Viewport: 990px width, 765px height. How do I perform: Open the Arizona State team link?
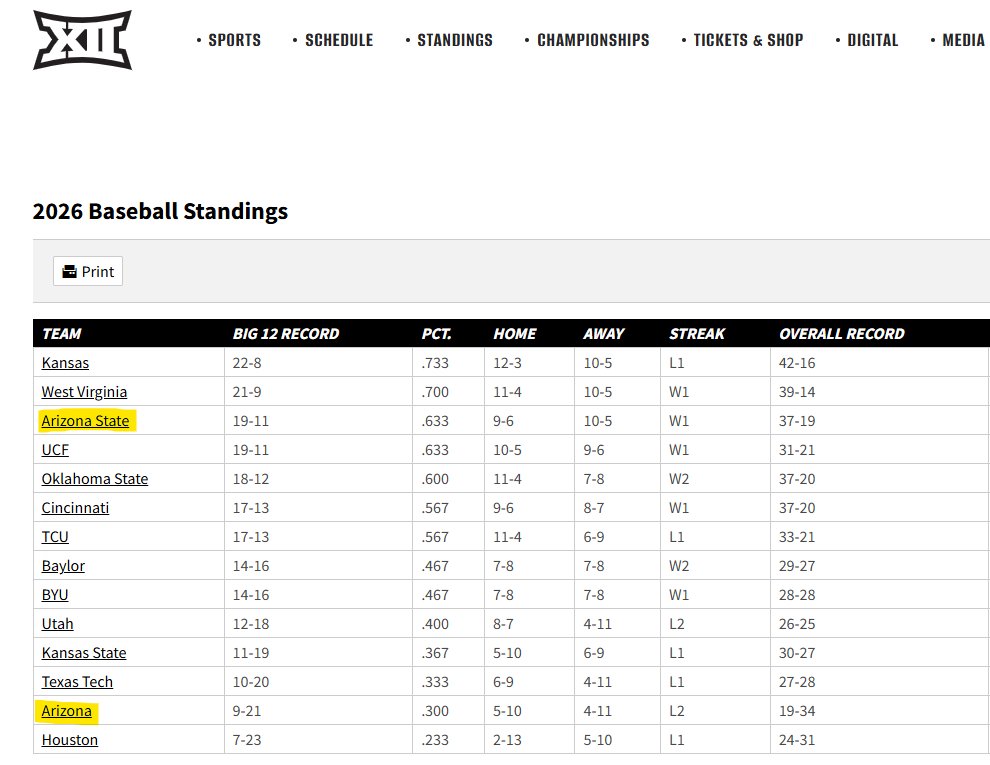[x=85, y=421]
